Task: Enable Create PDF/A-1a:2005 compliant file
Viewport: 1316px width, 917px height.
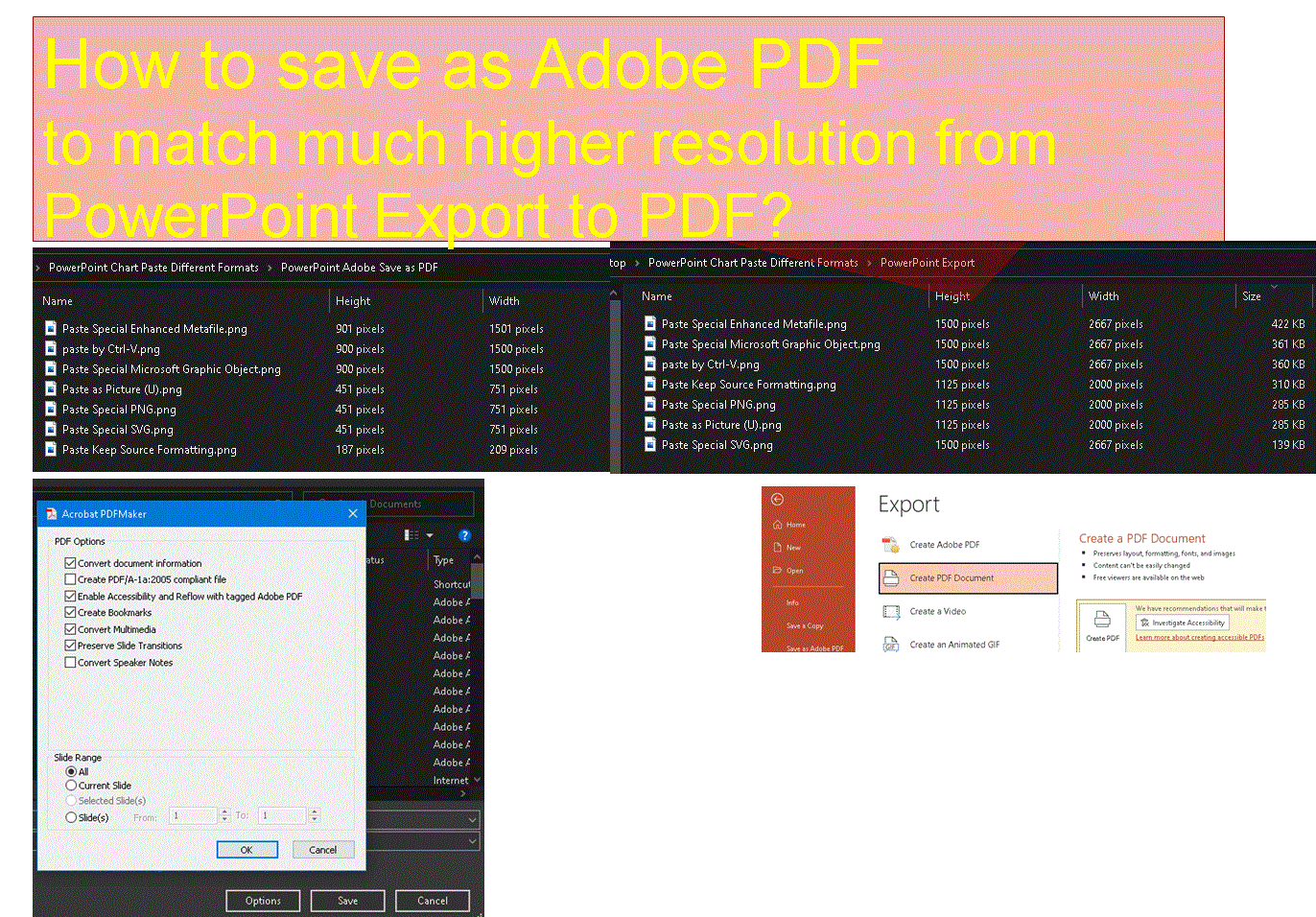Action: tap(70, 579)
